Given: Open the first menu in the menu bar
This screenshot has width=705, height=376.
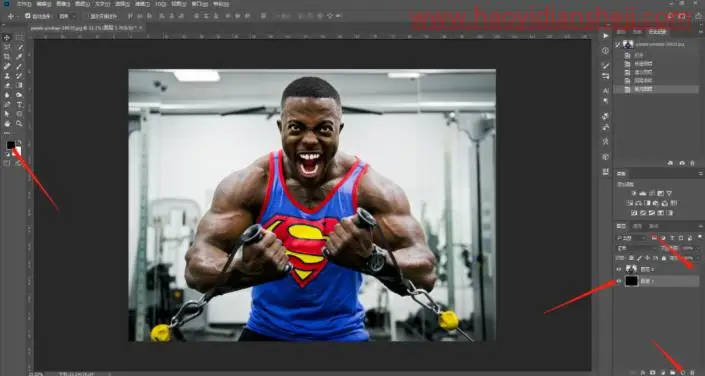Looking at the screenshot, I should [23, 4].
